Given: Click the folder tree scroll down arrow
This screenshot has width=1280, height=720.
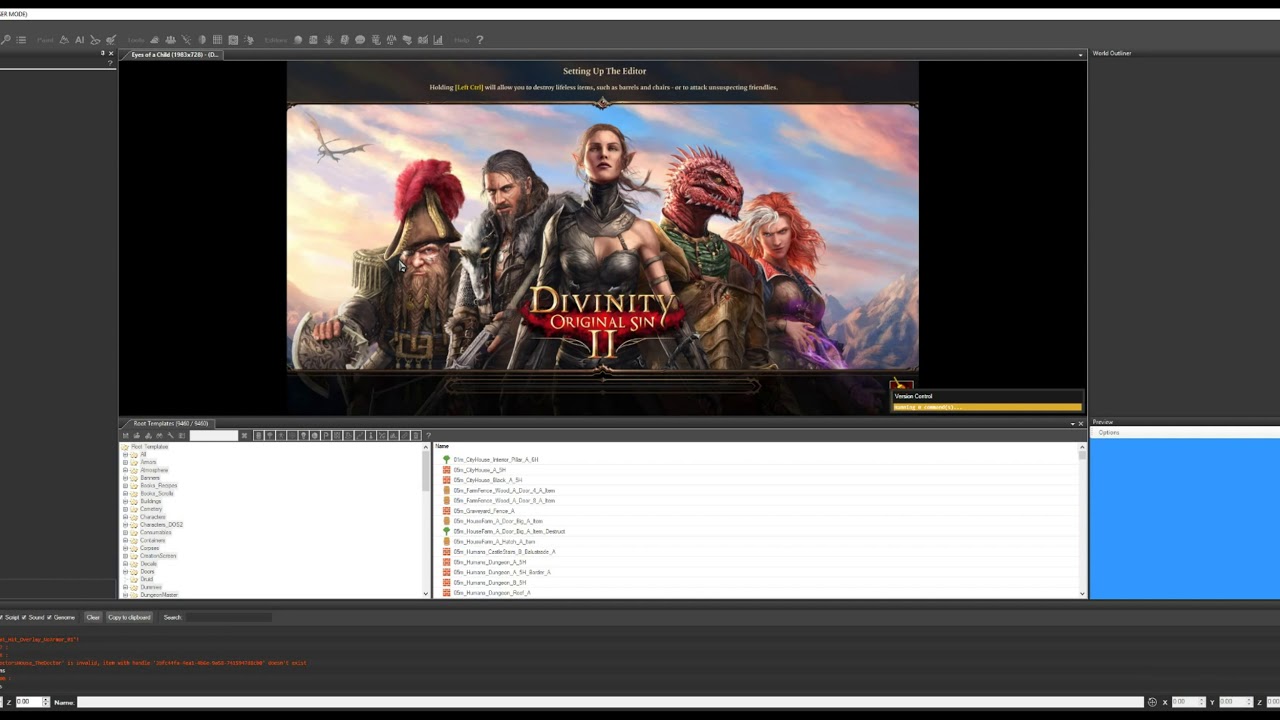Looking at the screenshot, I should pos(426,594).
